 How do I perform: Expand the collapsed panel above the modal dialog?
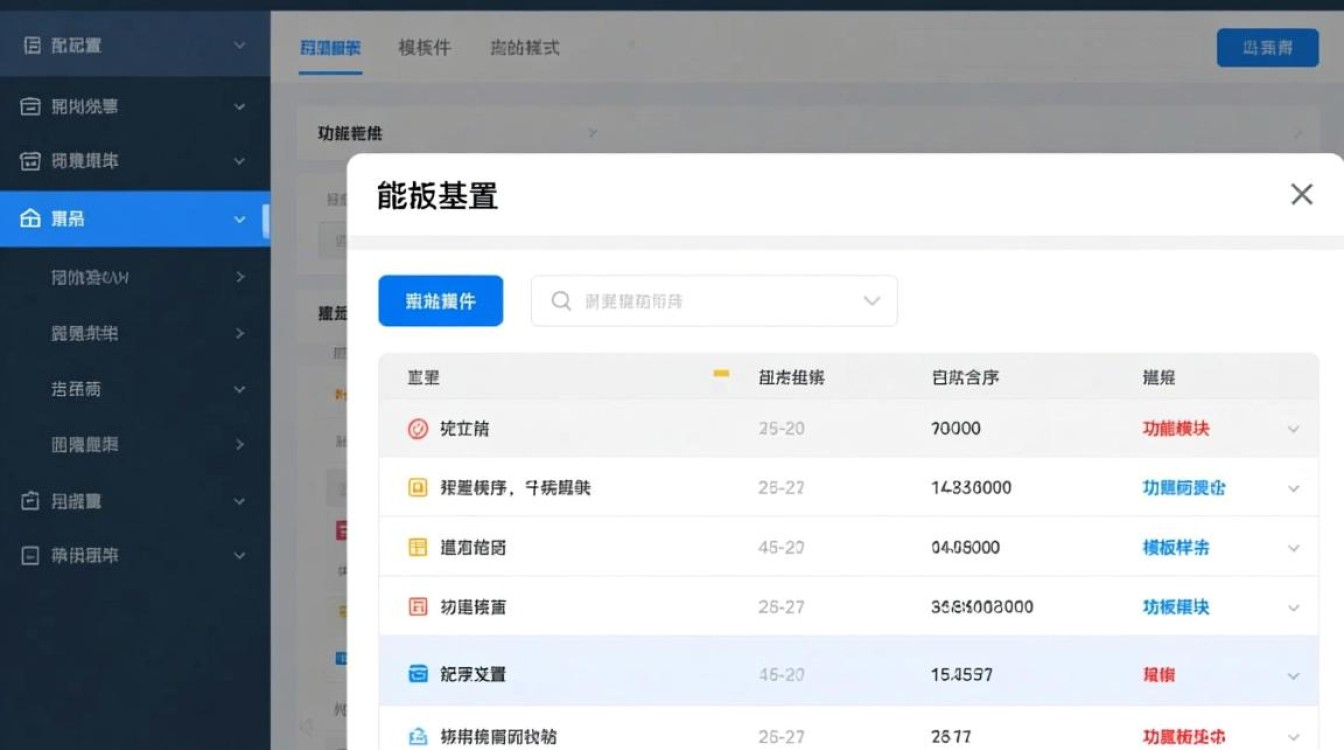592,132
